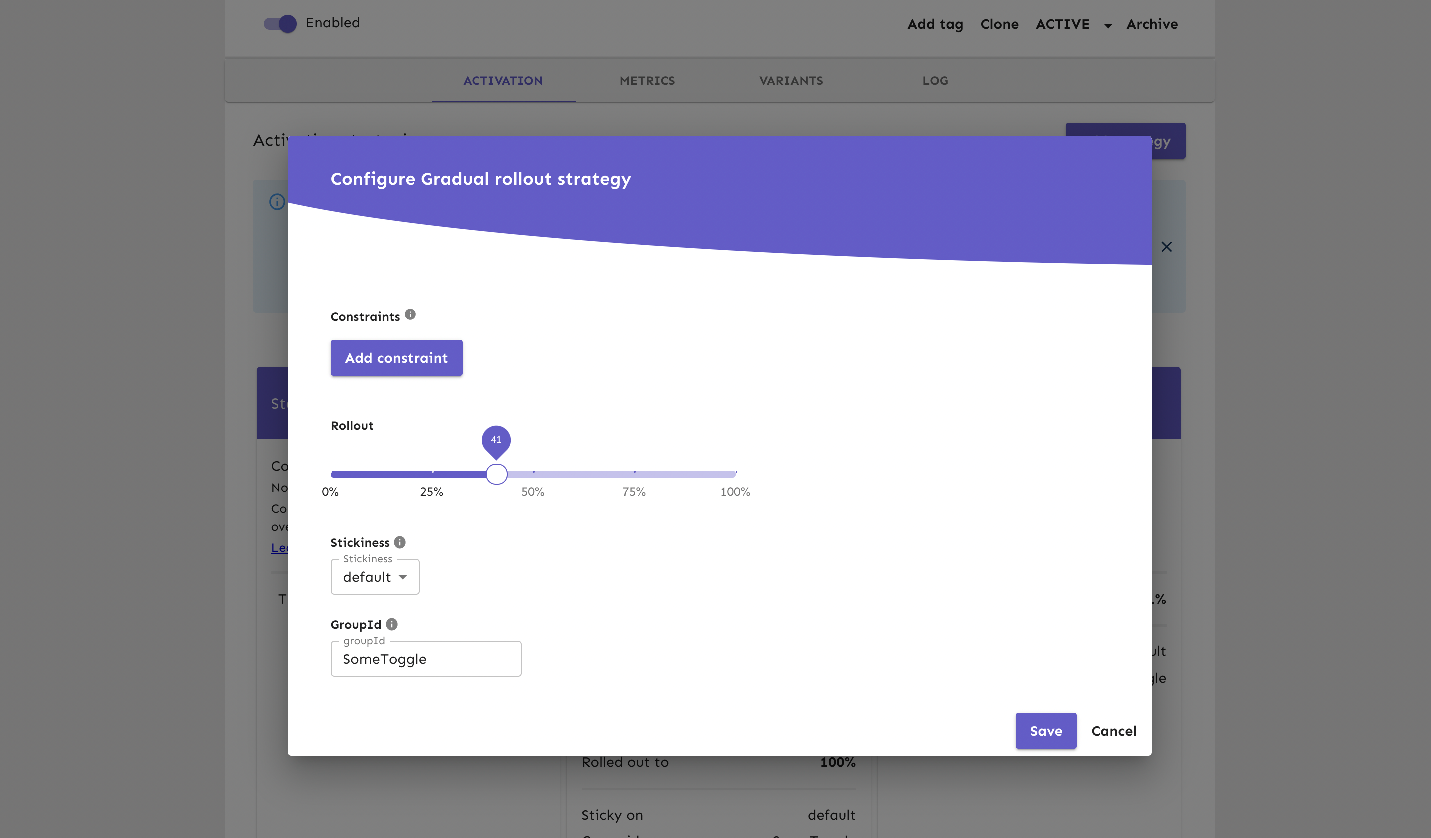The width and height of the screenshot is (1431, 838).
Task: Click the rollout slider handle at 41
Action: click(497, 474)
